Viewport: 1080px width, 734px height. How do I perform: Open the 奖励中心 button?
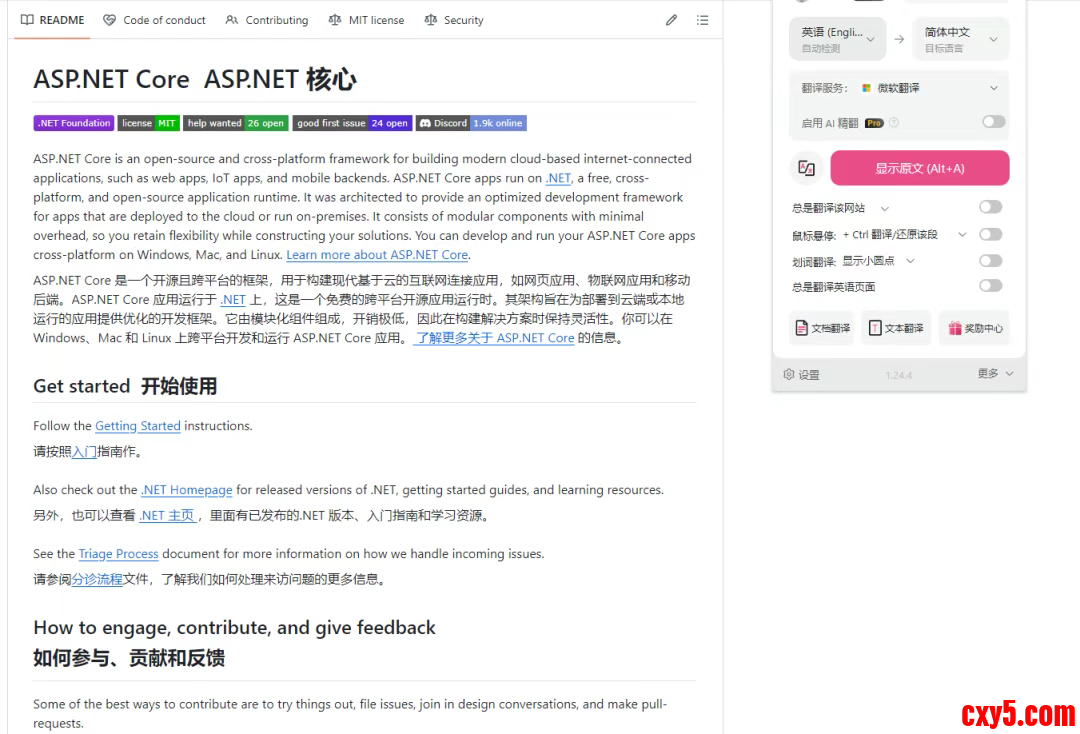(975, 328)
